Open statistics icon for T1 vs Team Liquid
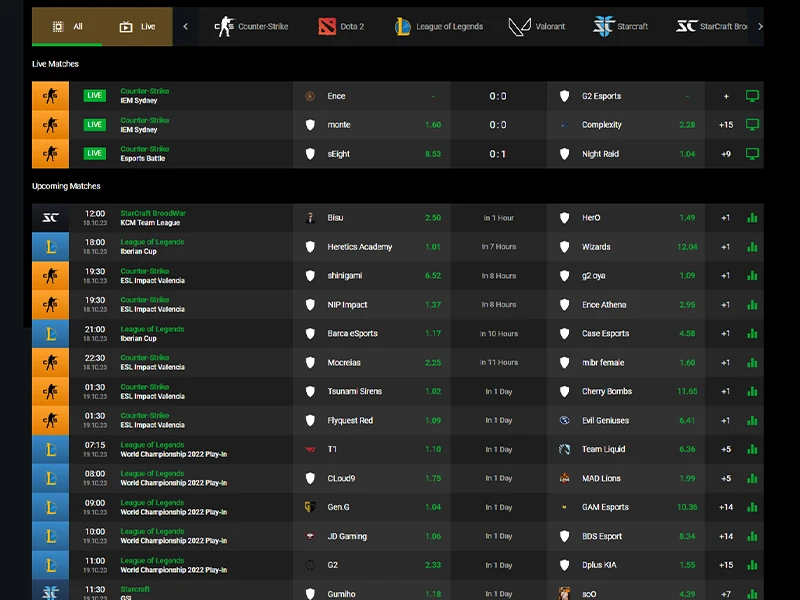The width and height of the screenshot is (800, 600). [752, 449]
